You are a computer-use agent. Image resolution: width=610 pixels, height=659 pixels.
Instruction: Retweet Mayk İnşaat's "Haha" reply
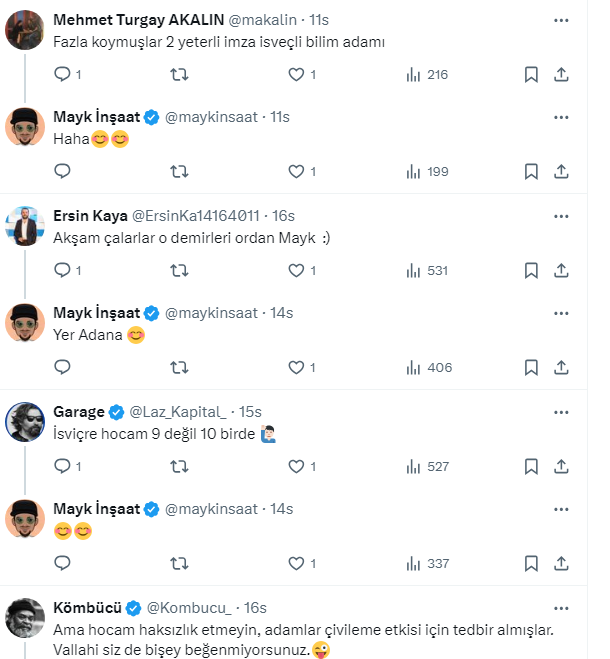point(179,172)
